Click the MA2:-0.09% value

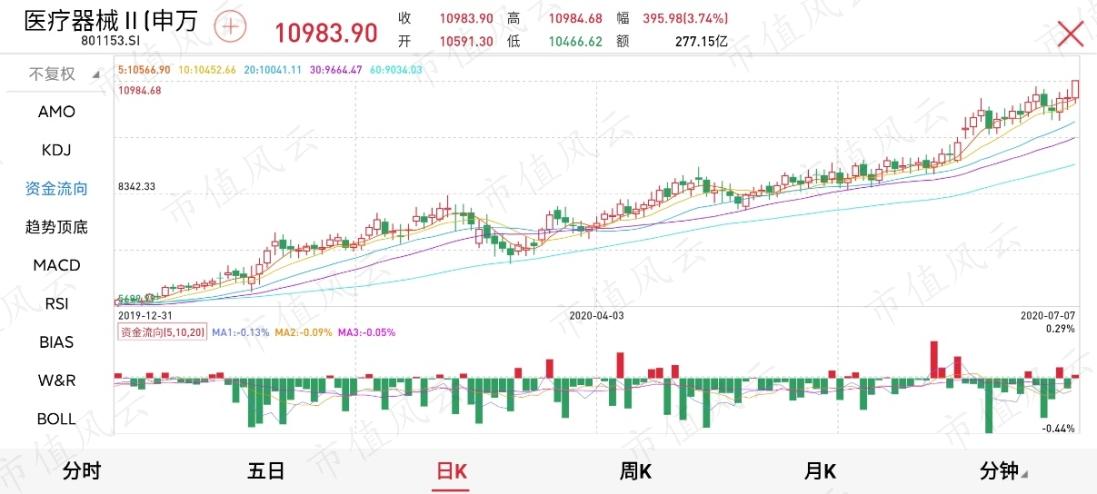304,333
